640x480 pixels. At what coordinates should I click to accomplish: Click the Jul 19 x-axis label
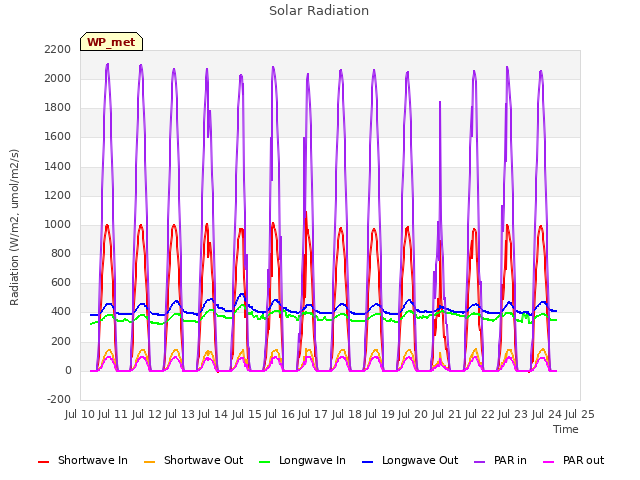tap(380, 414)
